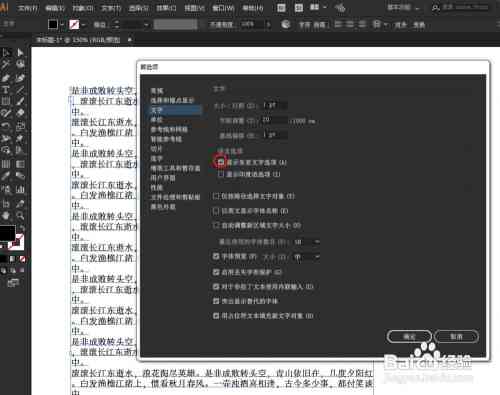Screen dimensions: 500x395
Task: Select the Column Graph tool
Action: 20,190
